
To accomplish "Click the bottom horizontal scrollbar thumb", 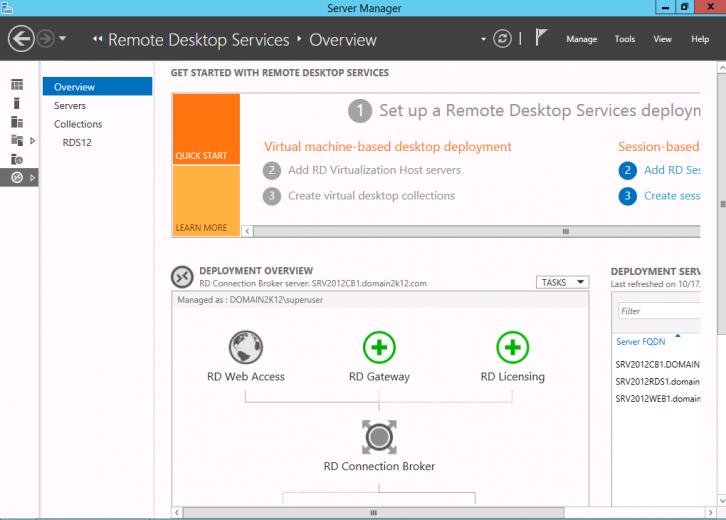I will coord(374,513).
